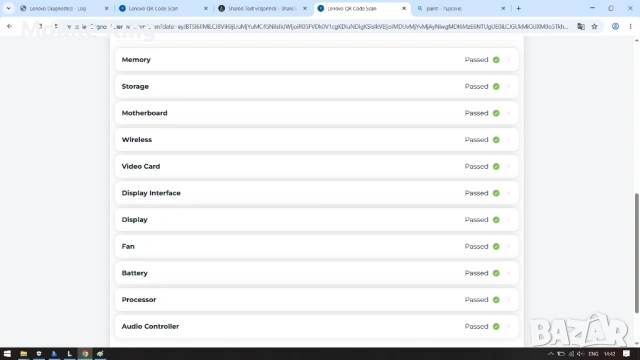Click the Video Card row label
640x360 pixels.
pyautogui.click(x=141, y=167)
